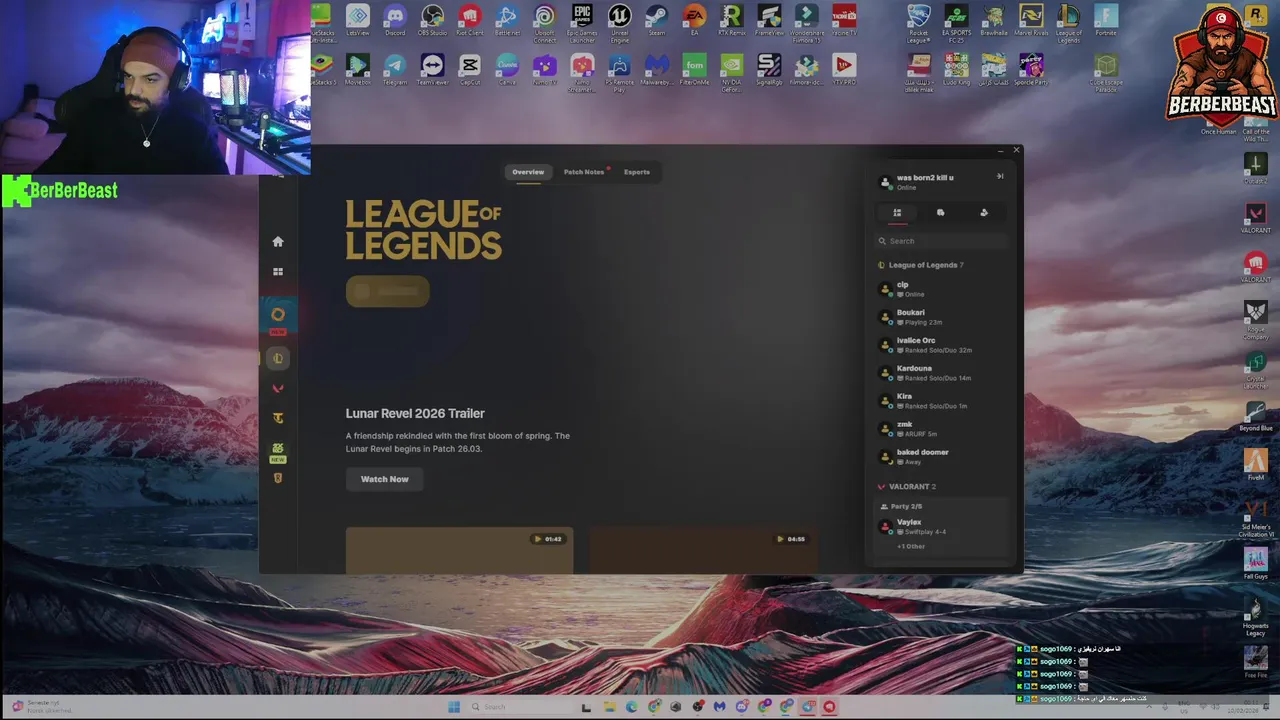This screenshot has height=720, width=1280.
Task: Open the File Explorer folder icon on taskbar
Action: coord(609,707)
